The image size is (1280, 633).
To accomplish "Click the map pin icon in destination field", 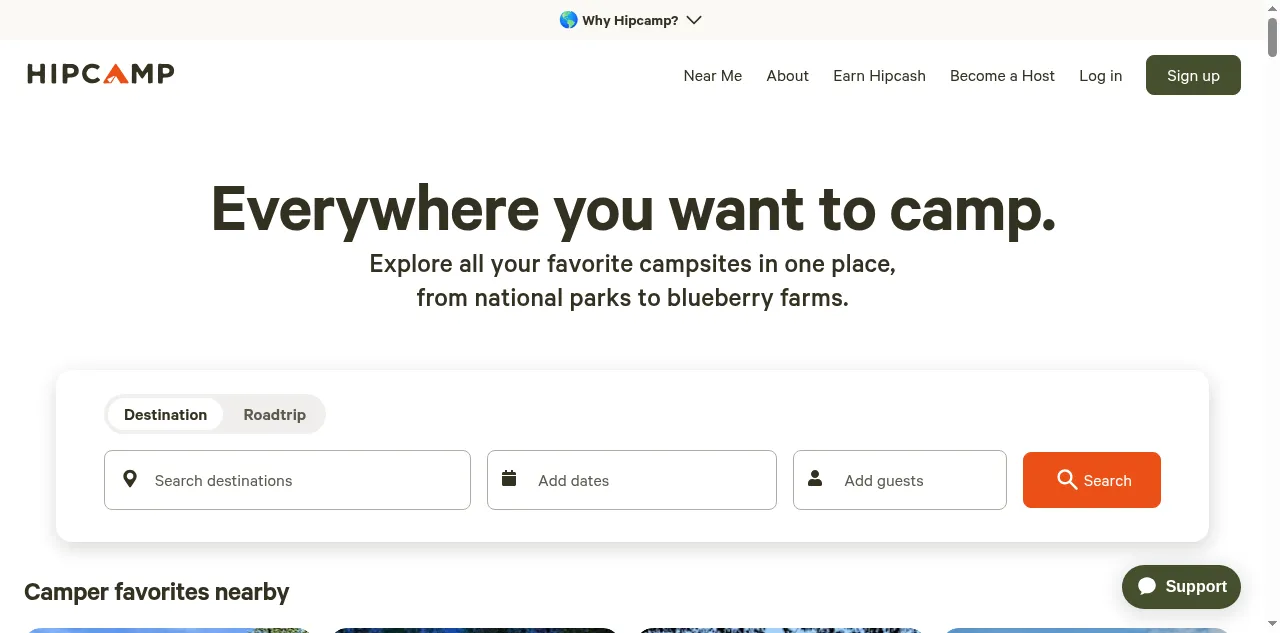I will (130, 479).
